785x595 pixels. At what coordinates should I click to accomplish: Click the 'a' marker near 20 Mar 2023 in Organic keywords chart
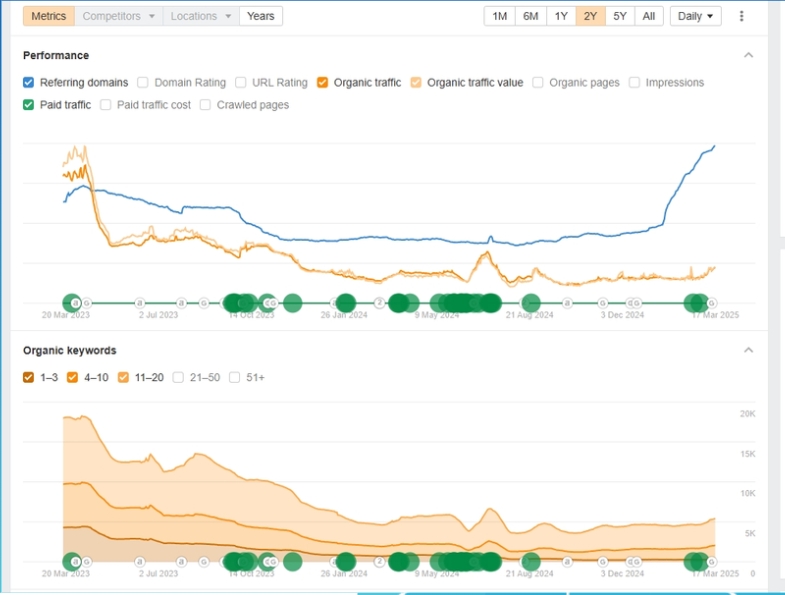75,561
